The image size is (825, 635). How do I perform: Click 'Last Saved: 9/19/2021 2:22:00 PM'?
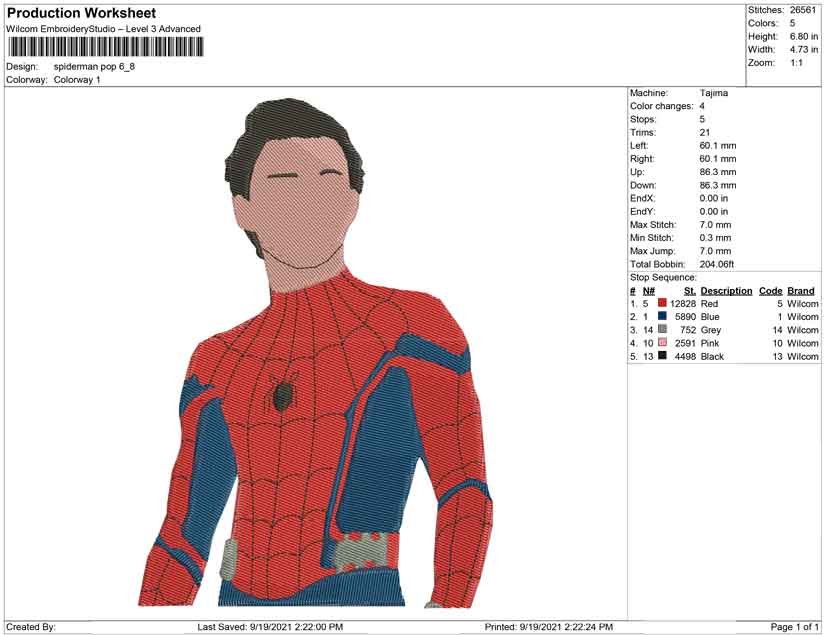click(270, 627)
